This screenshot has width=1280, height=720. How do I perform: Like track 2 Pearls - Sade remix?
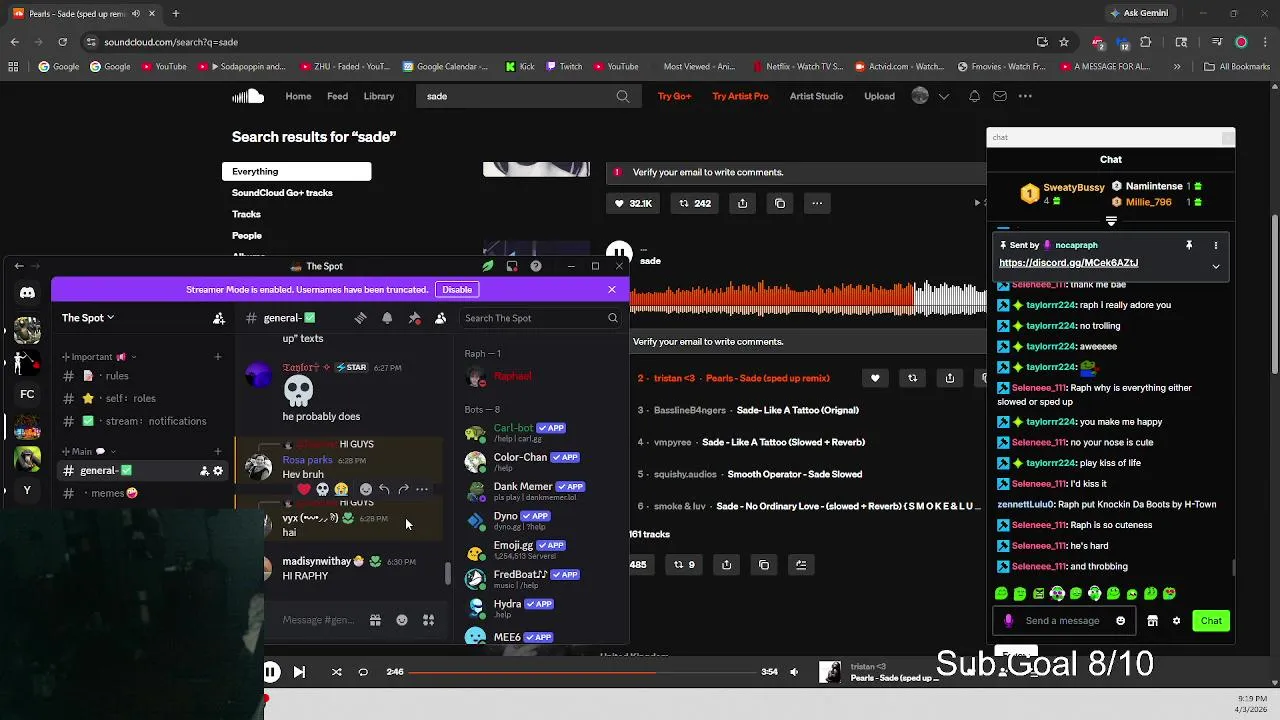(875, 378)
